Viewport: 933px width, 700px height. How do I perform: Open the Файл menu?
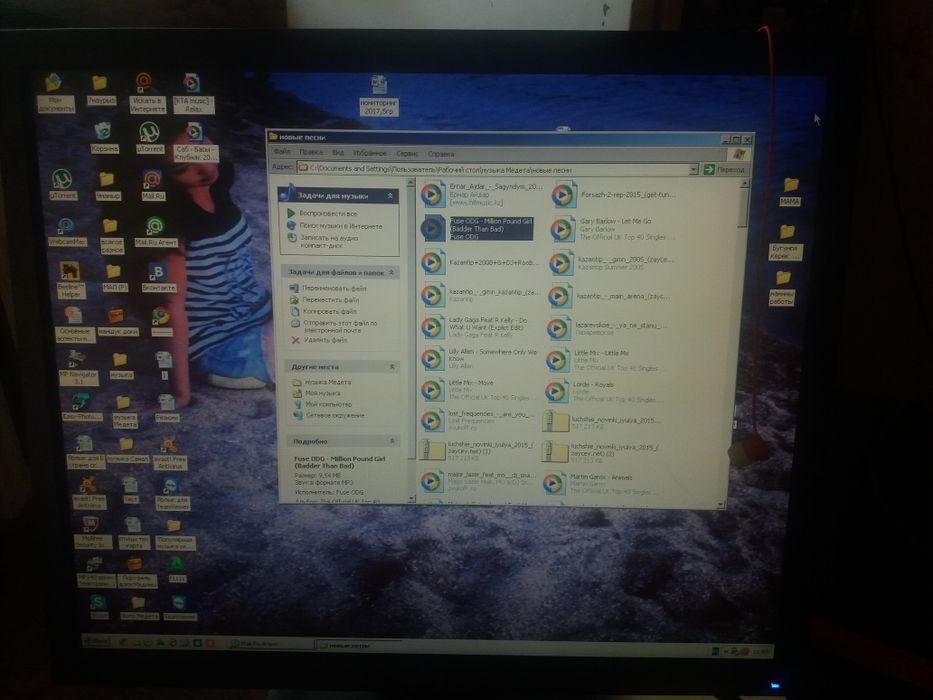click(281, 152)
